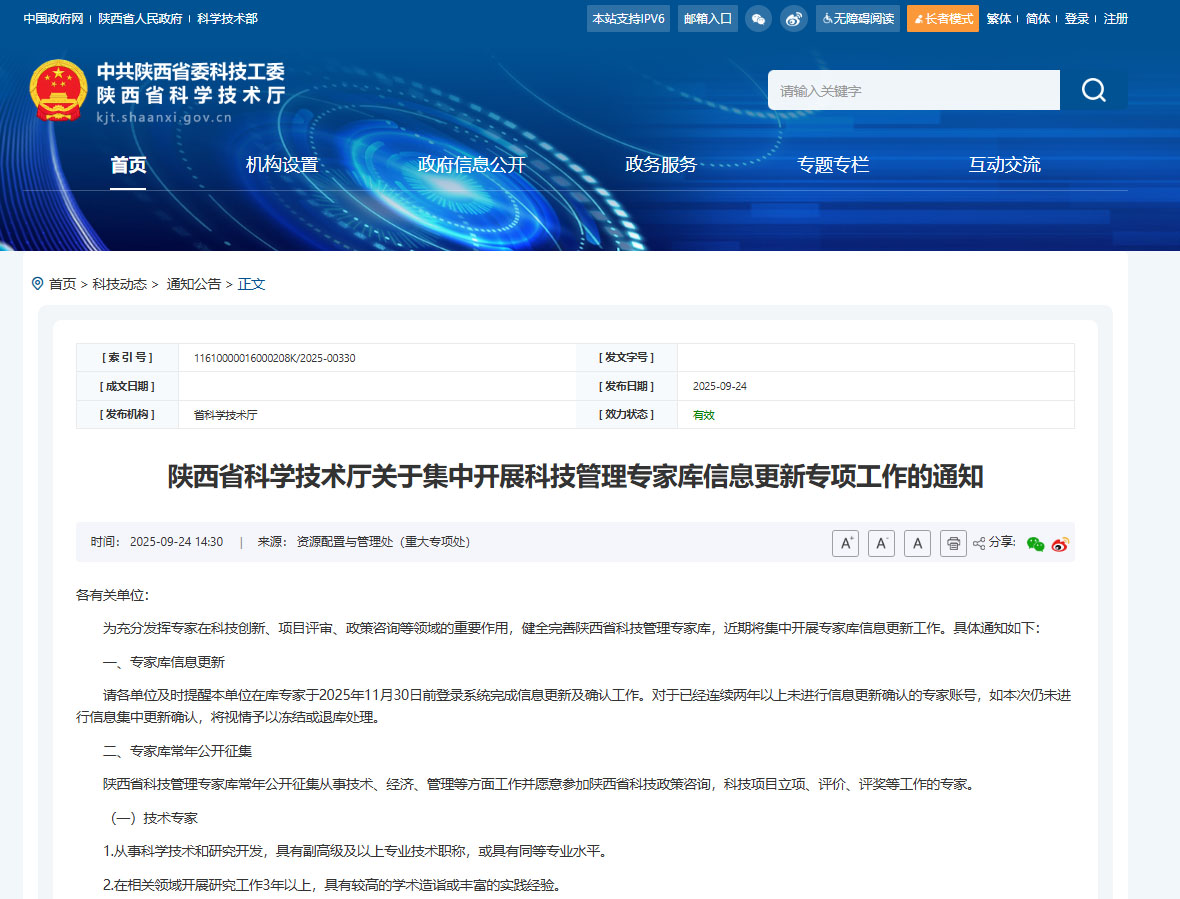Viewport: 1180px width, 899px height.
Task: Select 首页 in the navigation bar
Action: tap(128, 165)
